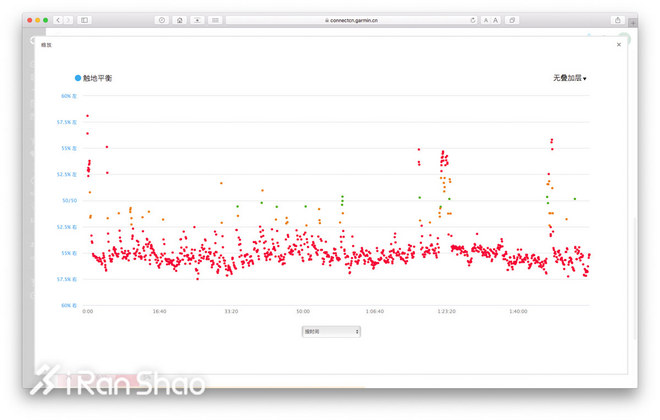Open the 无叠加层 overlay dropdown

coord(569,78)
